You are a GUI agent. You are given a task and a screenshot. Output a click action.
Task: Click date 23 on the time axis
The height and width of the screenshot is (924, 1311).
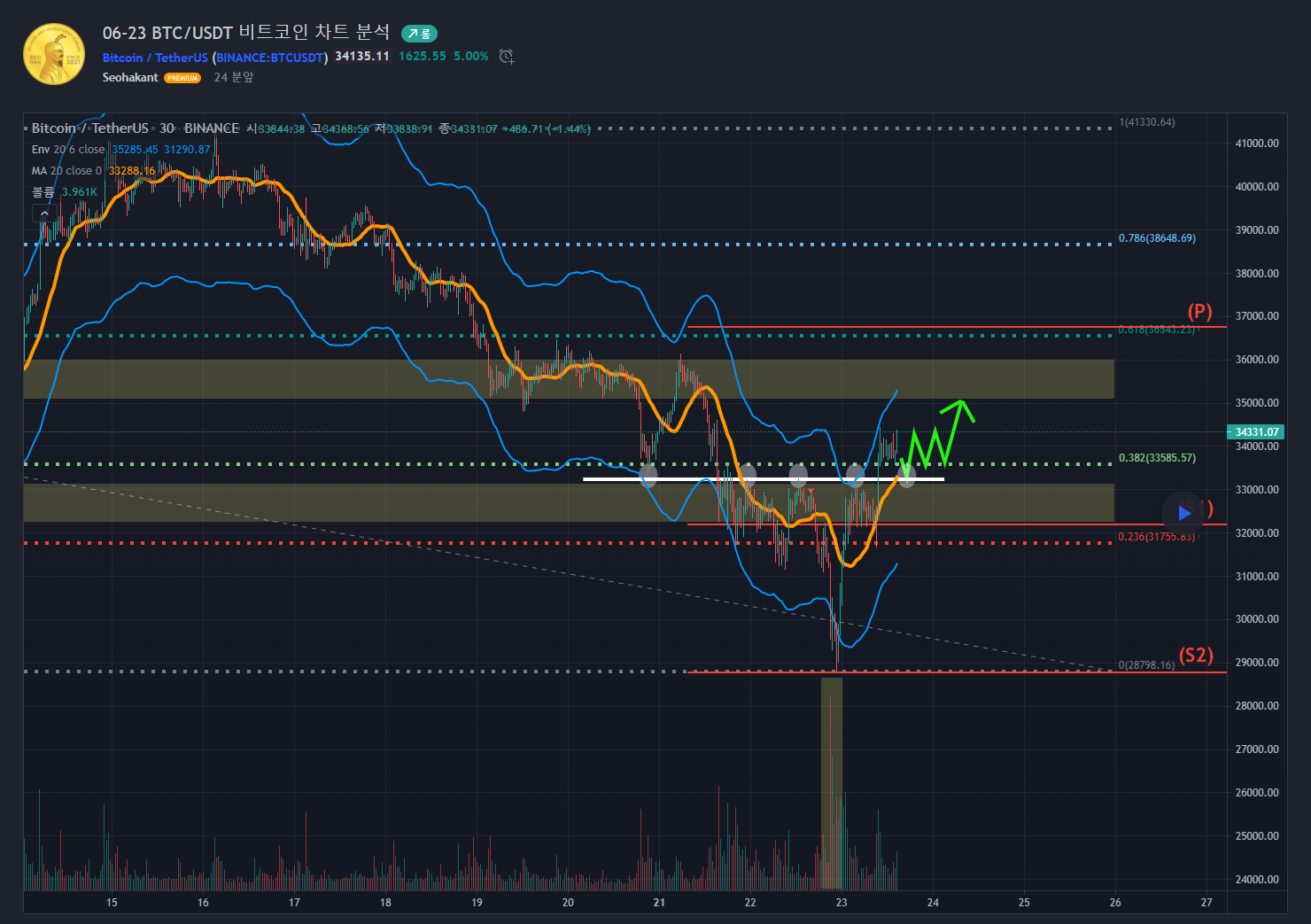coord(842,903)
